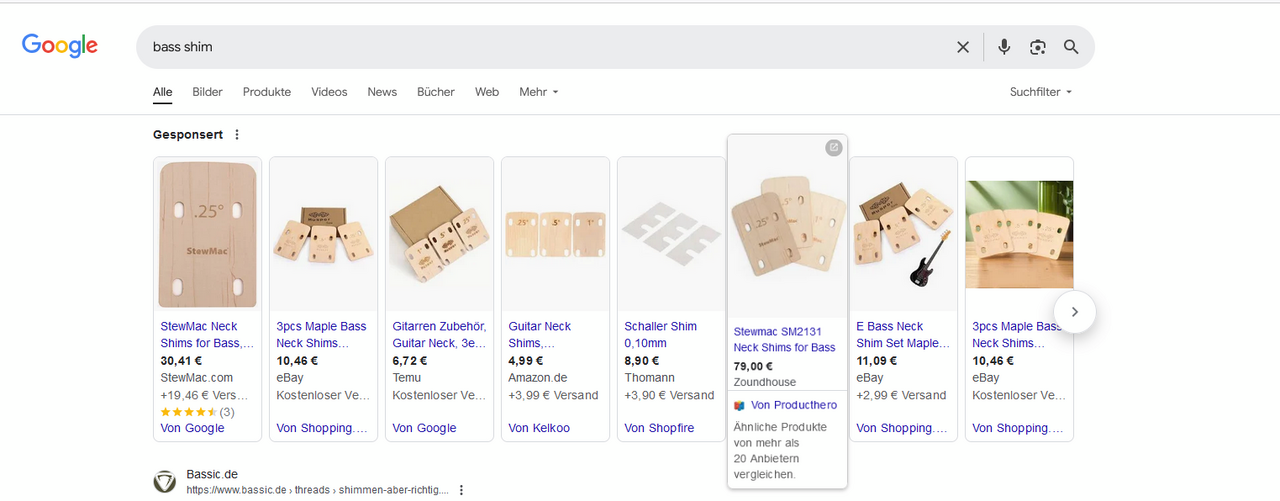1280x501 pixels.
Task: Click the magnifying glass search icon
Action: [1071, 47]
